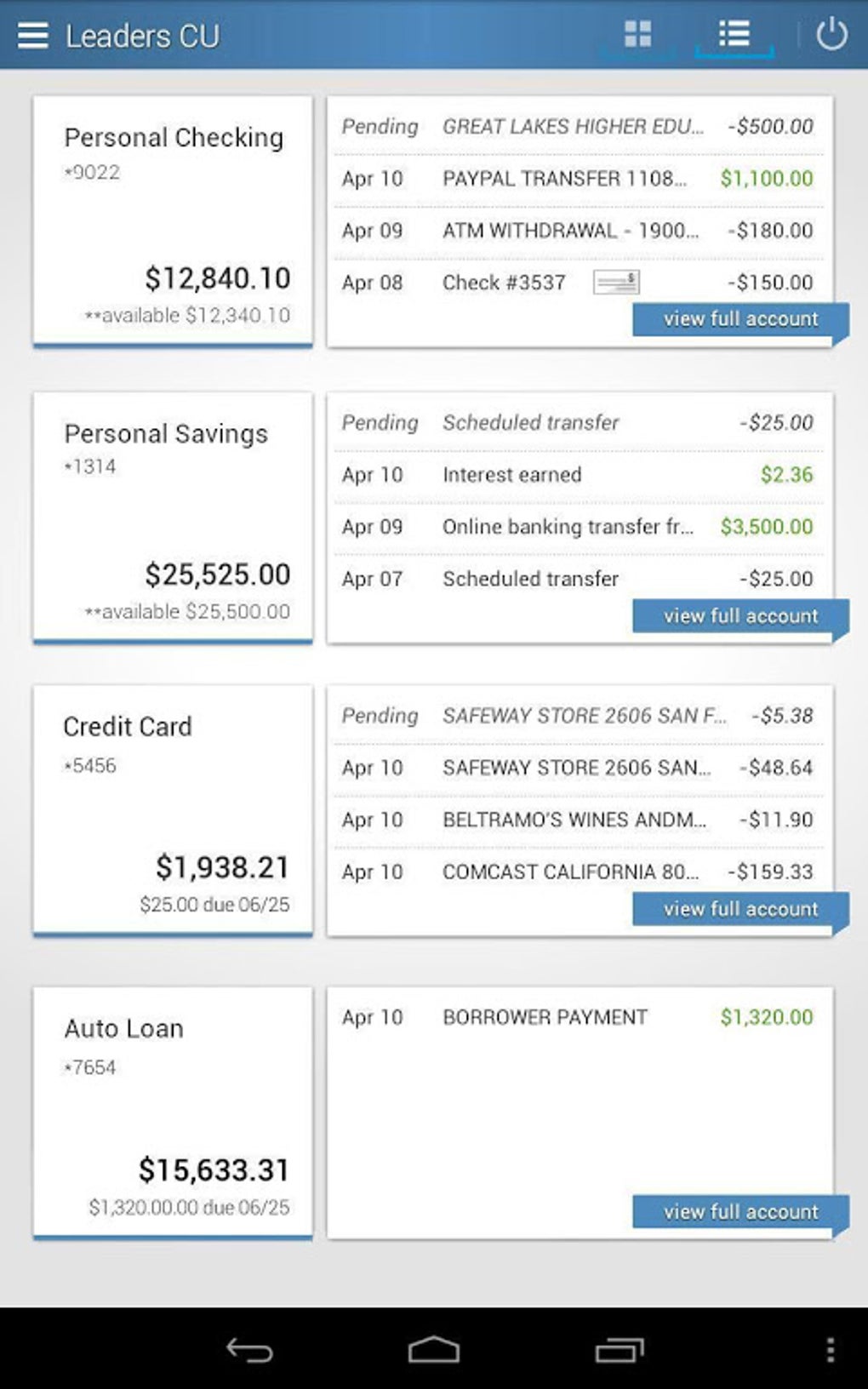Open the Android overflow menu dots
Viewport: 868px width, 1389px height.
point(830,1350)
